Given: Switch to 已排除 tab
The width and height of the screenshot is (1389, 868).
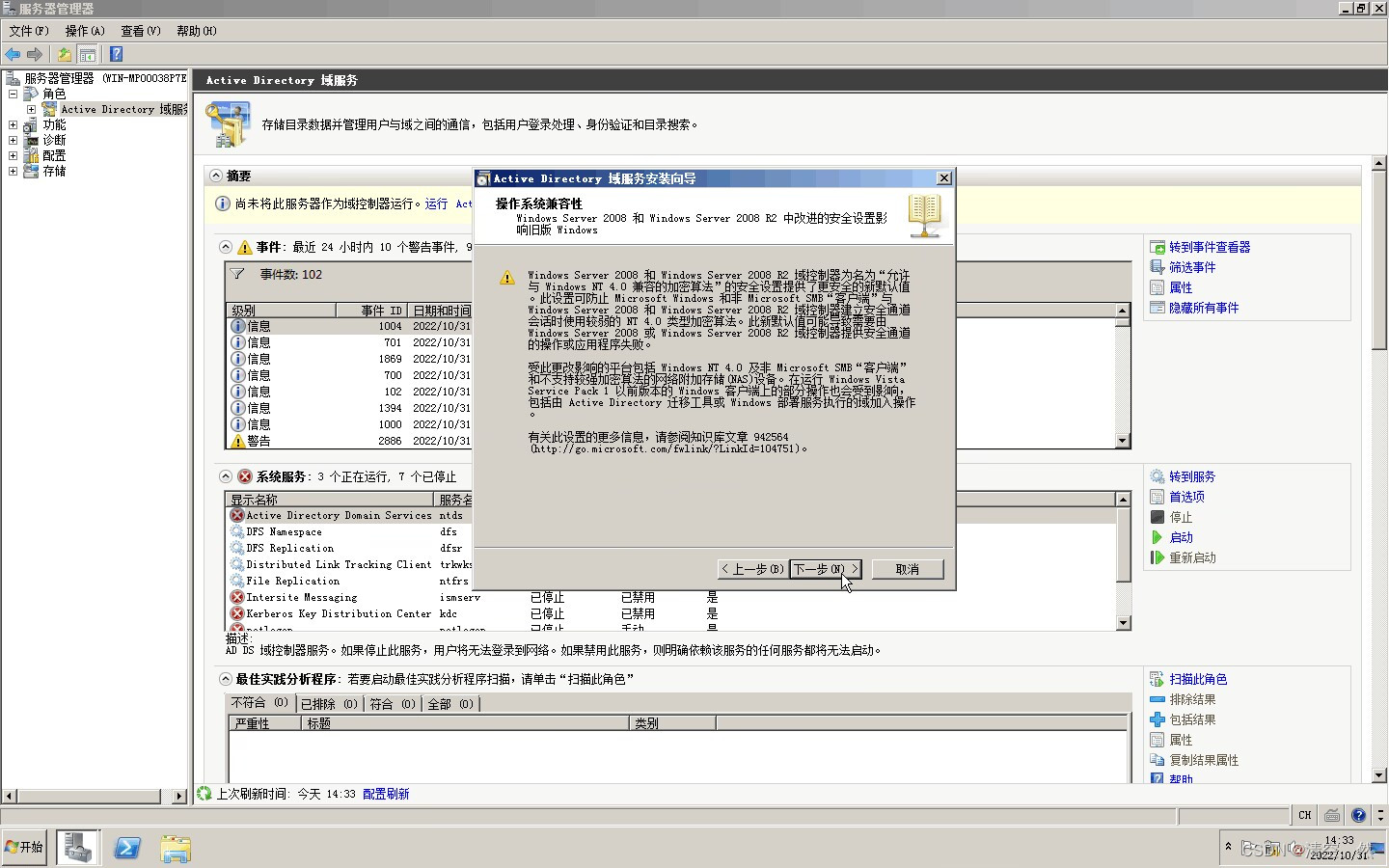Looking at the screenshot, I should coord(329,704).
